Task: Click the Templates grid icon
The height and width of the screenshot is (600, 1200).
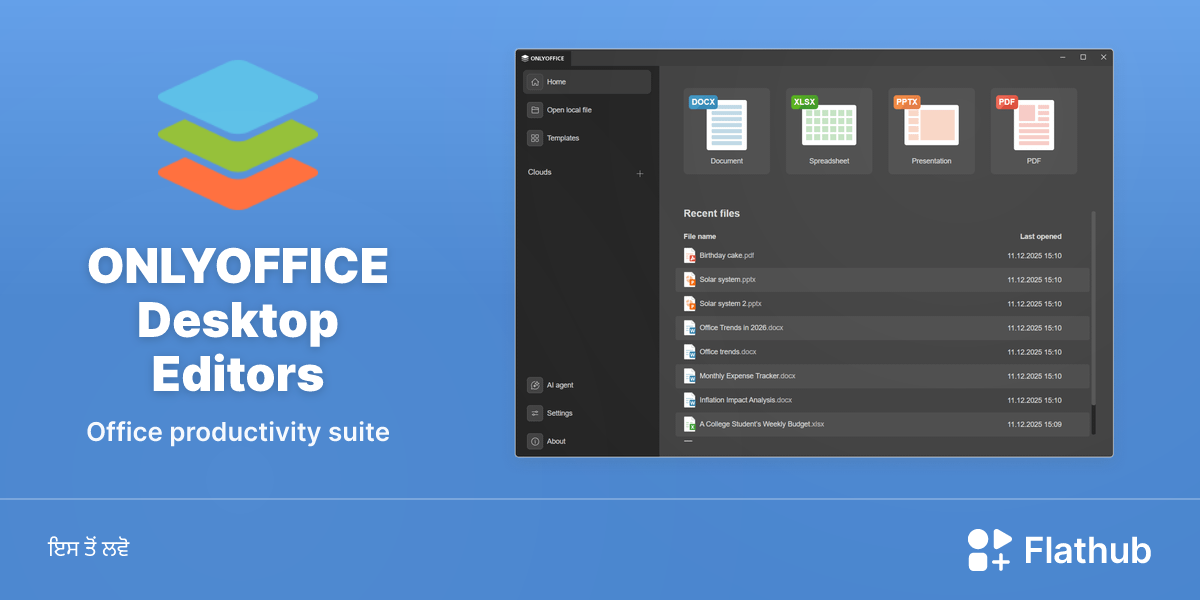Action: pos(535,138)
